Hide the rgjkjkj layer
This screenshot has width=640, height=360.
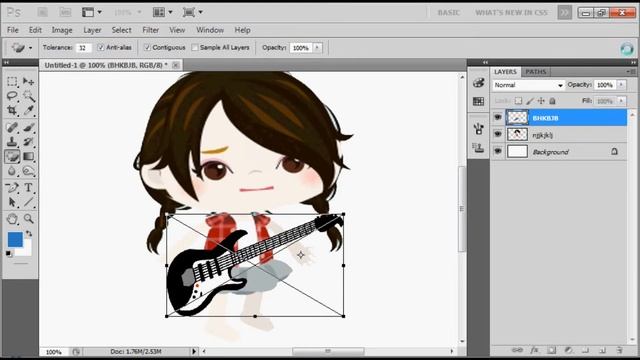pos(498,134)
